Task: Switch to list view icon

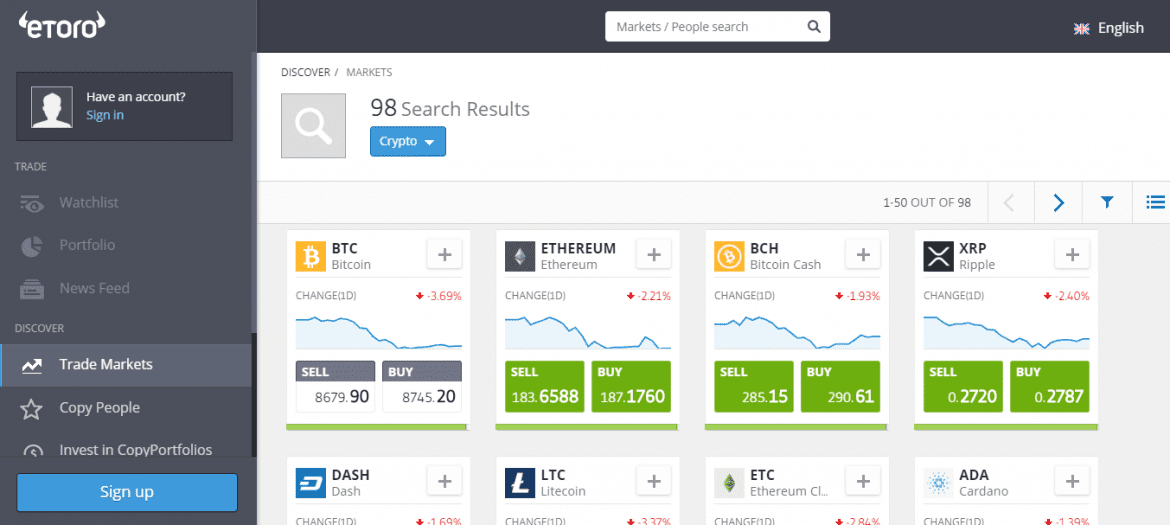Action: point(1154,202)
